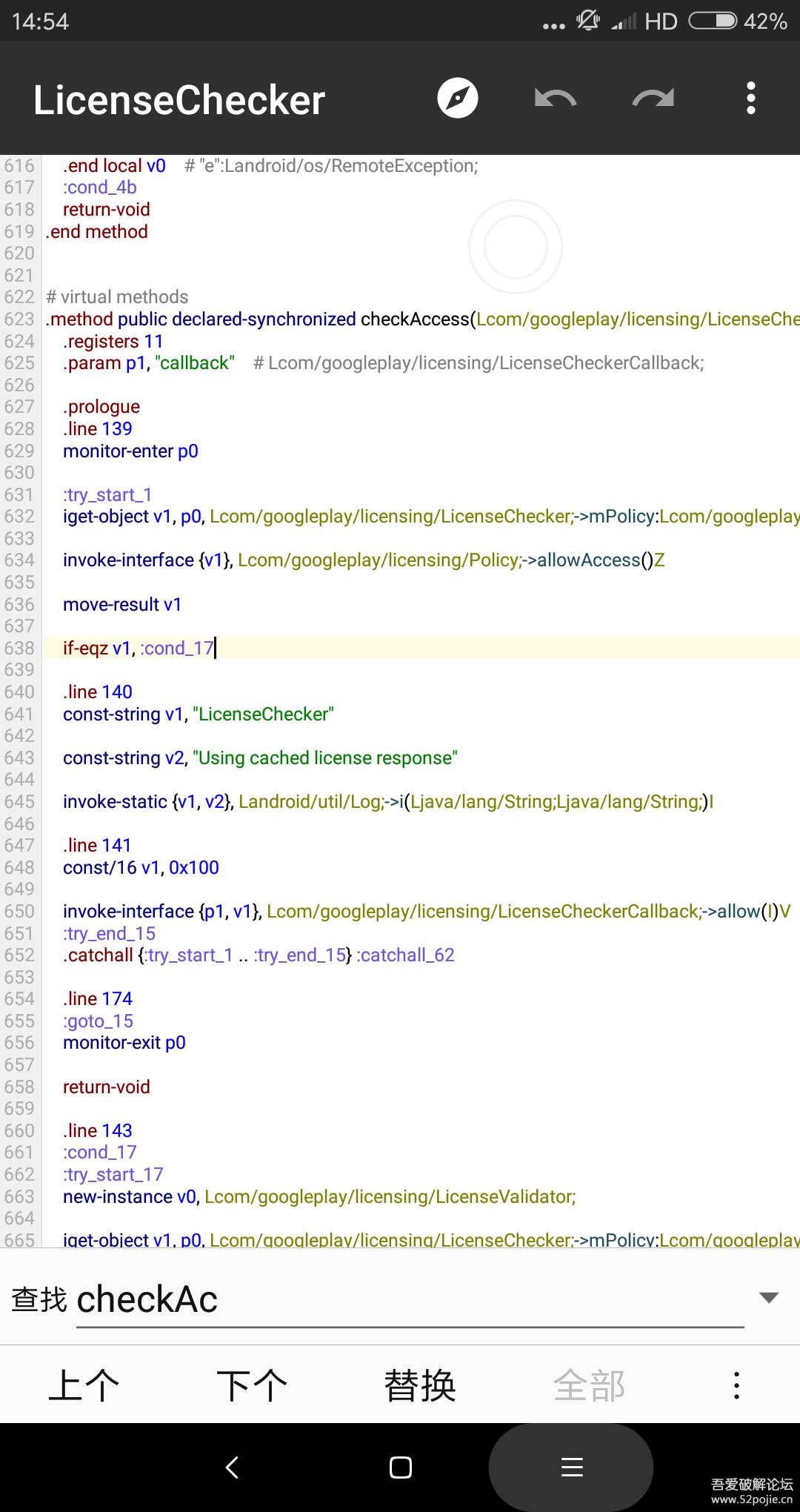Tap the floating circular assist button
This screenshot has height=1512, width=800.
tap(516, 247)
